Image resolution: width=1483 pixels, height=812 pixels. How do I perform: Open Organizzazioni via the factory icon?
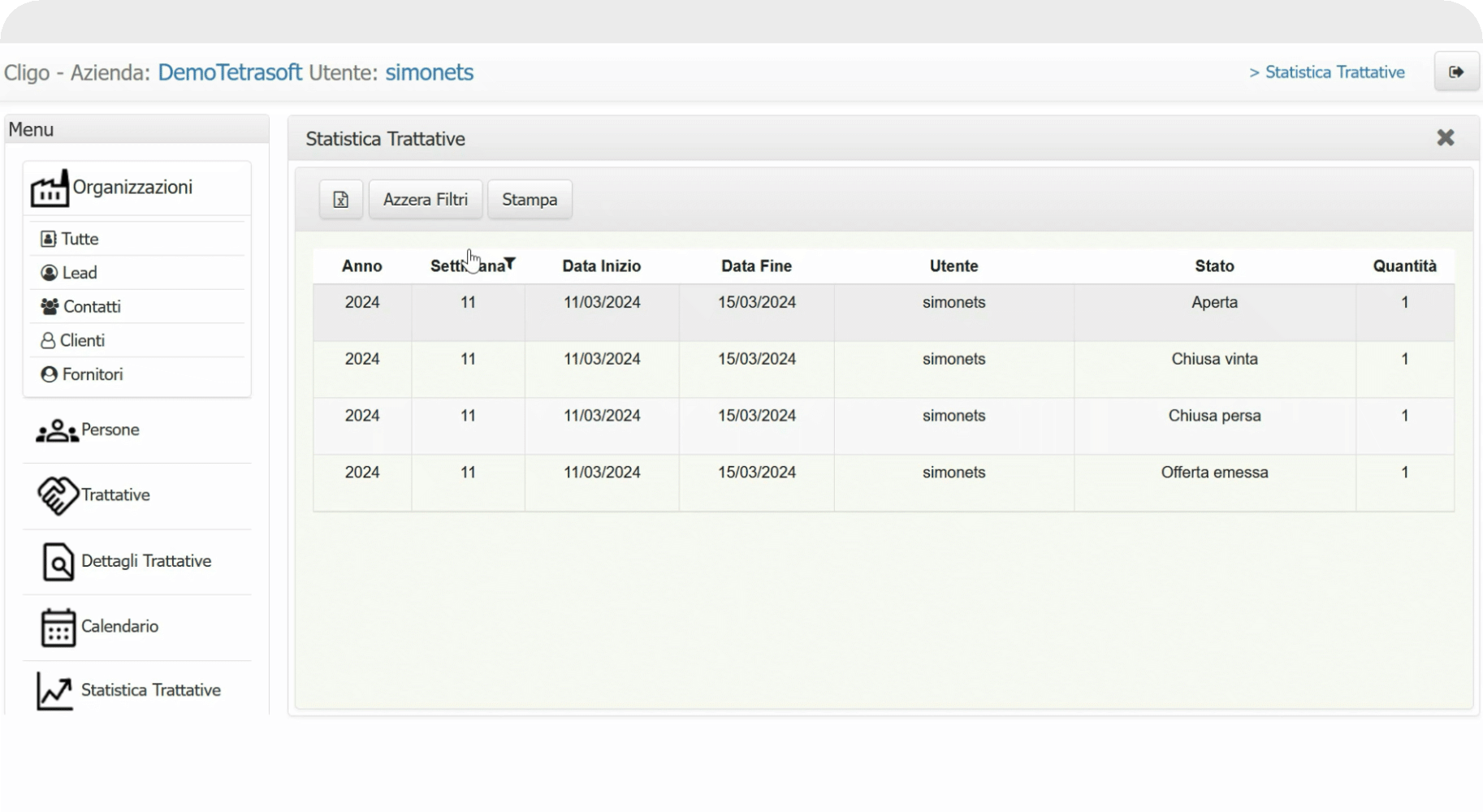tap(50, 189)
